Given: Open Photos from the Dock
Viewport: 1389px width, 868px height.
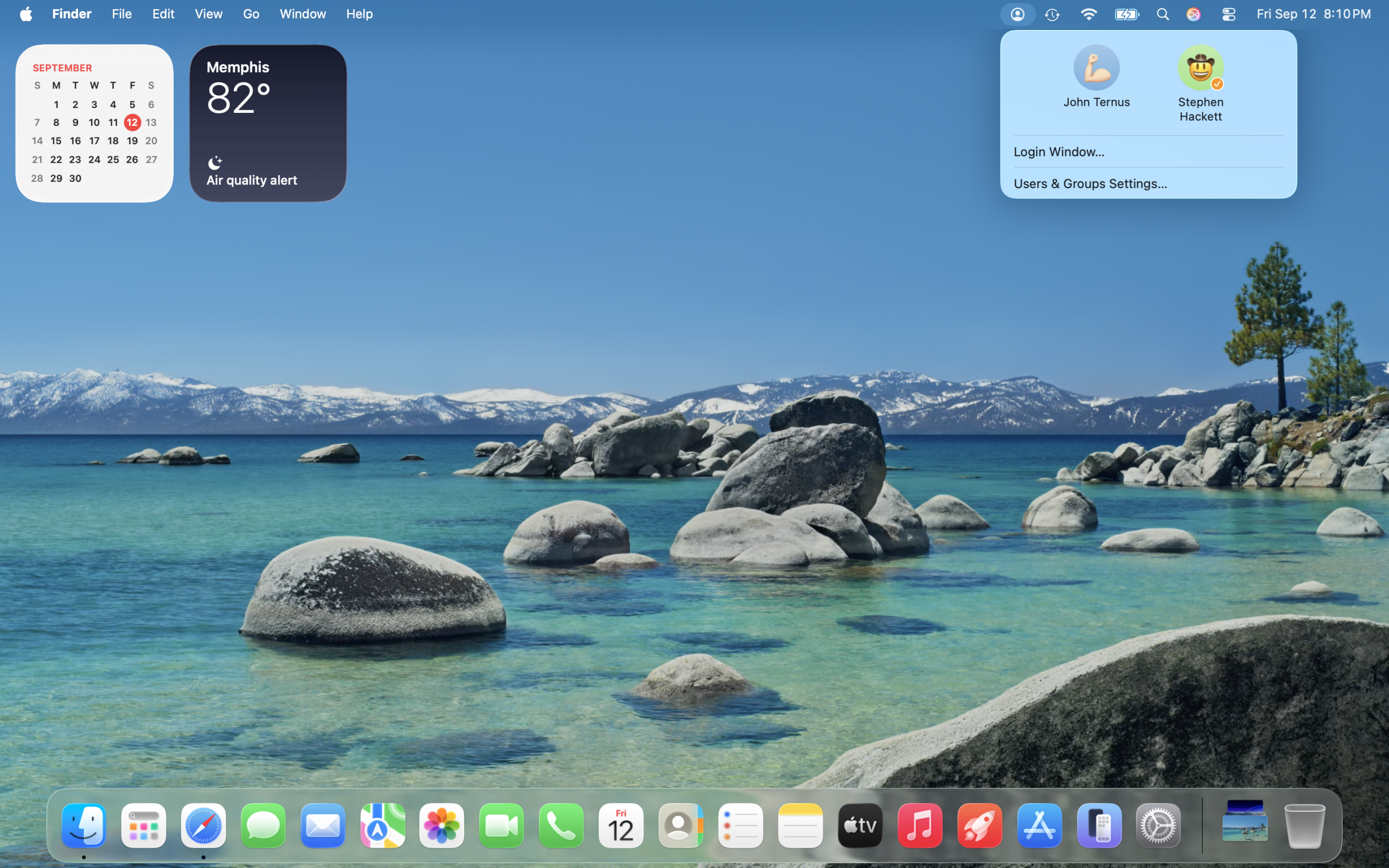Looking at the screenshot, I should [442, 826].
